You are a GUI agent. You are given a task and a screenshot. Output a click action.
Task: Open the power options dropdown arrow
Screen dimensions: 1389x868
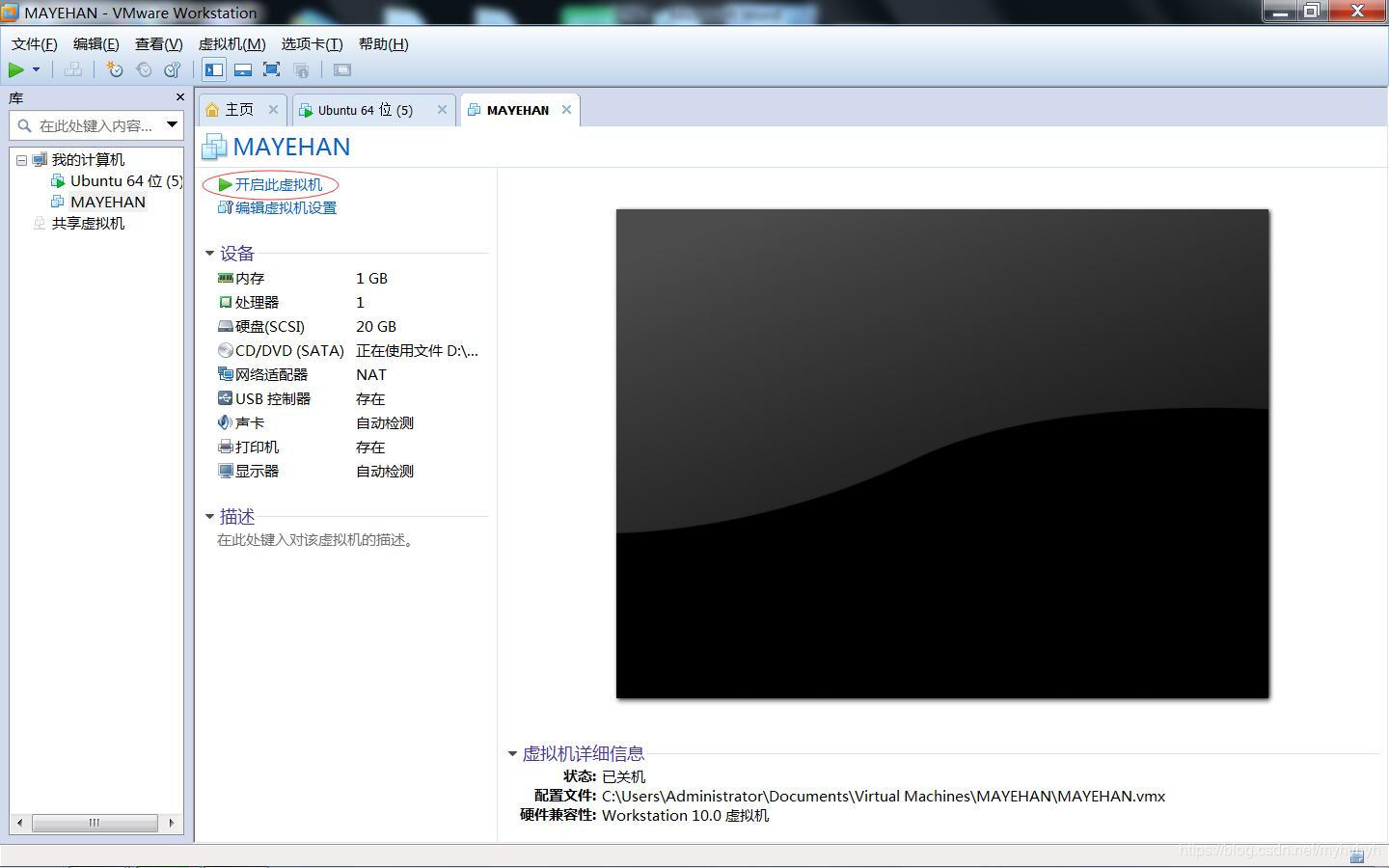tap(36, 69)
